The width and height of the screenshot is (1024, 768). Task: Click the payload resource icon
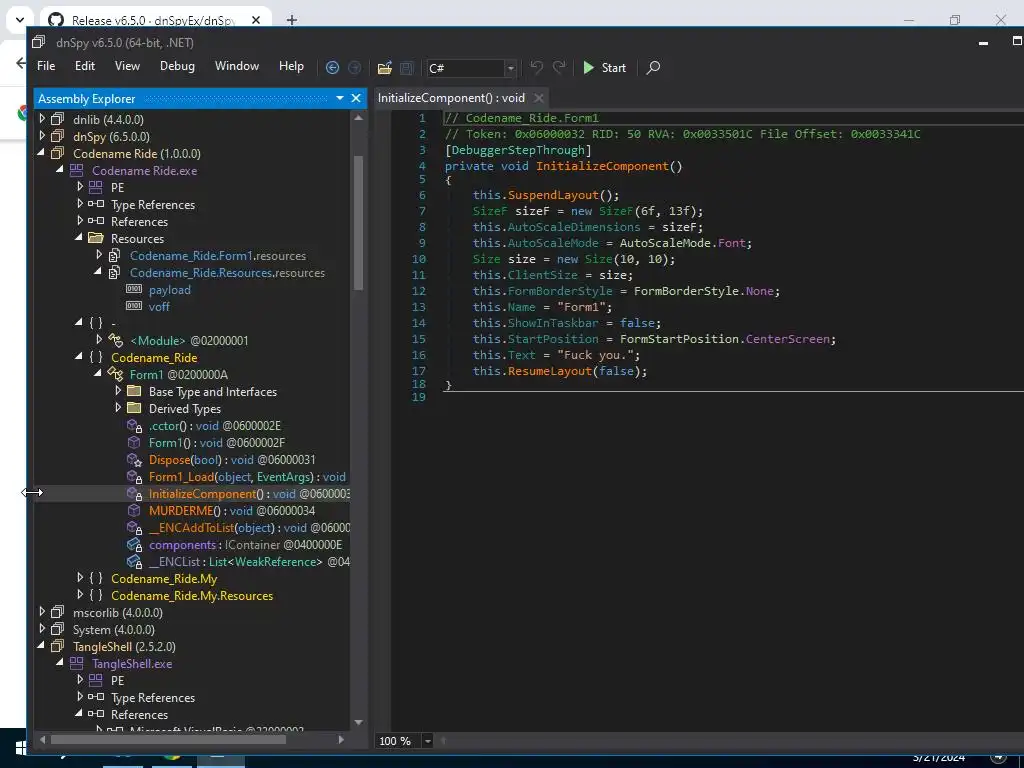tap(134, 289)
